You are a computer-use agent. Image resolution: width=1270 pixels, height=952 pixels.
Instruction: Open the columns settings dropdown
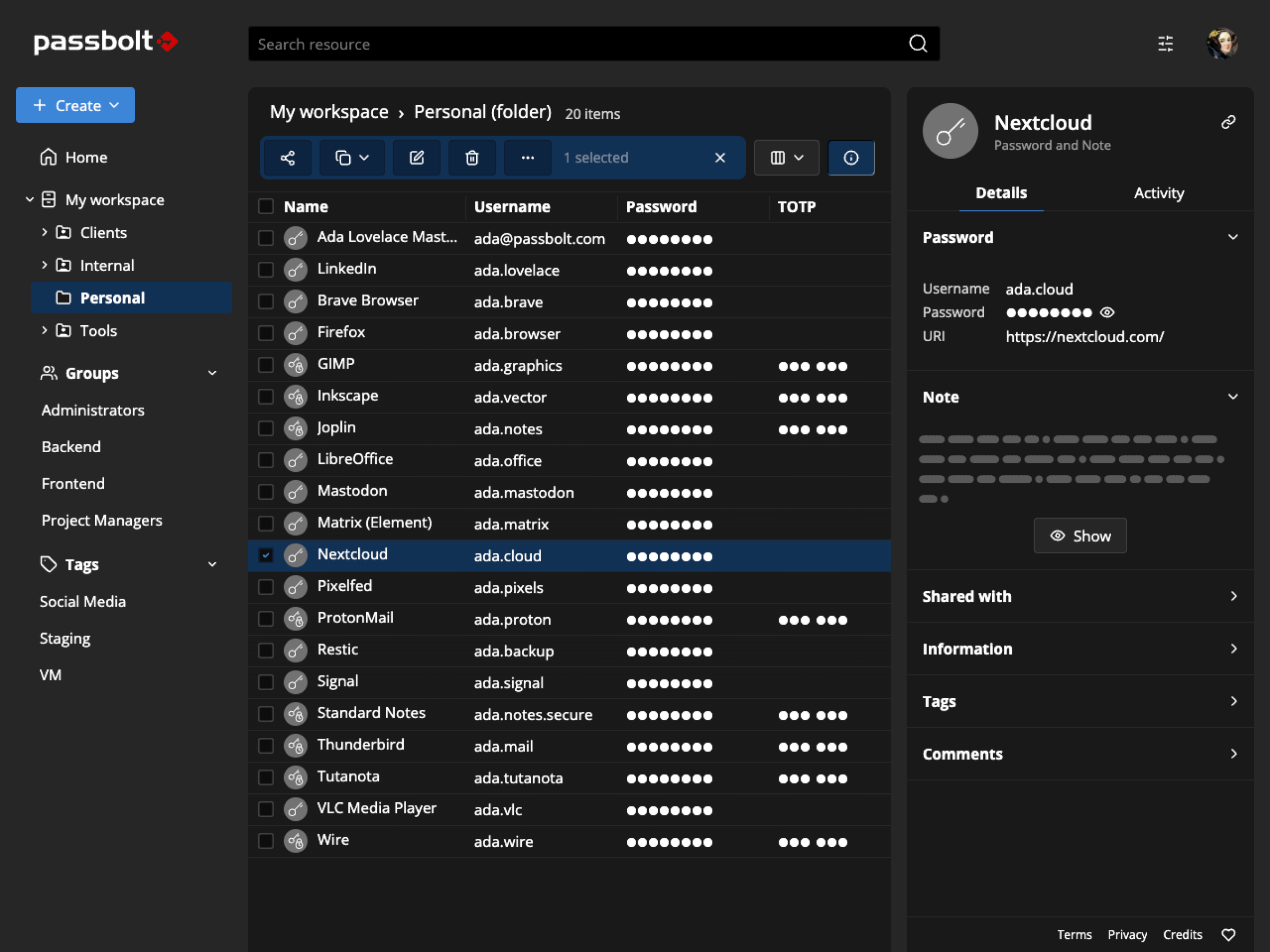coord(786,157)
